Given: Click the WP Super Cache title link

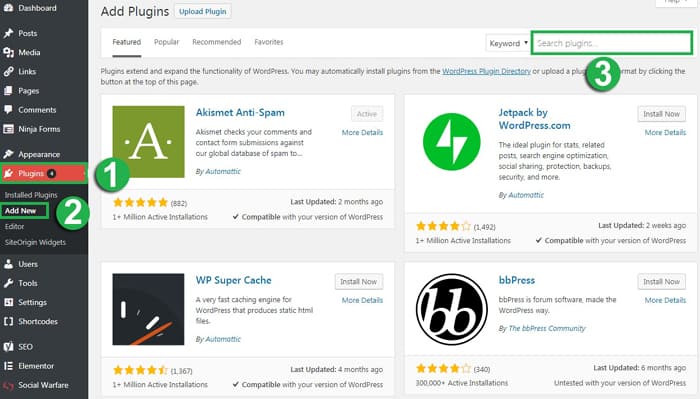Looking at the screenshot, I should tap(233, 280).
